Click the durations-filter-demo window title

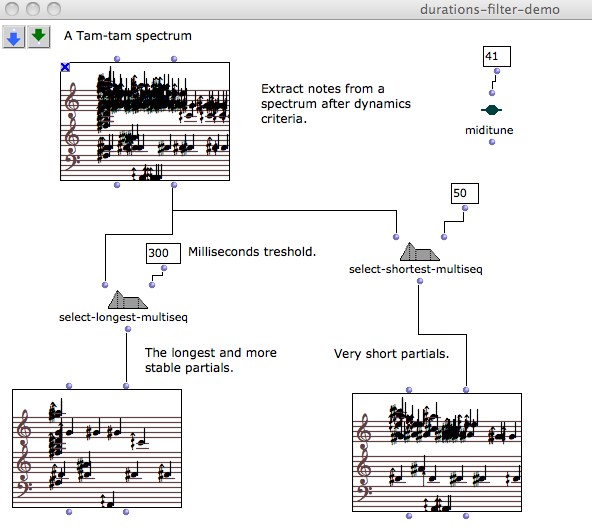(490, 9)
